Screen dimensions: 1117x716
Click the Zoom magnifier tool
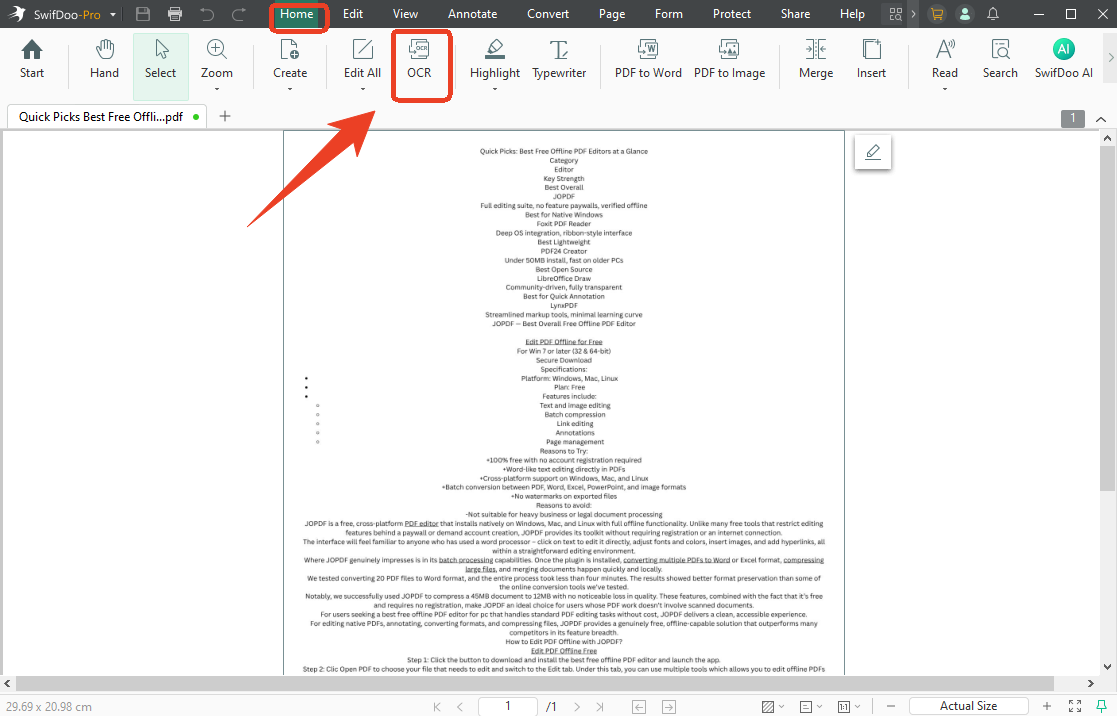[217, 60]
